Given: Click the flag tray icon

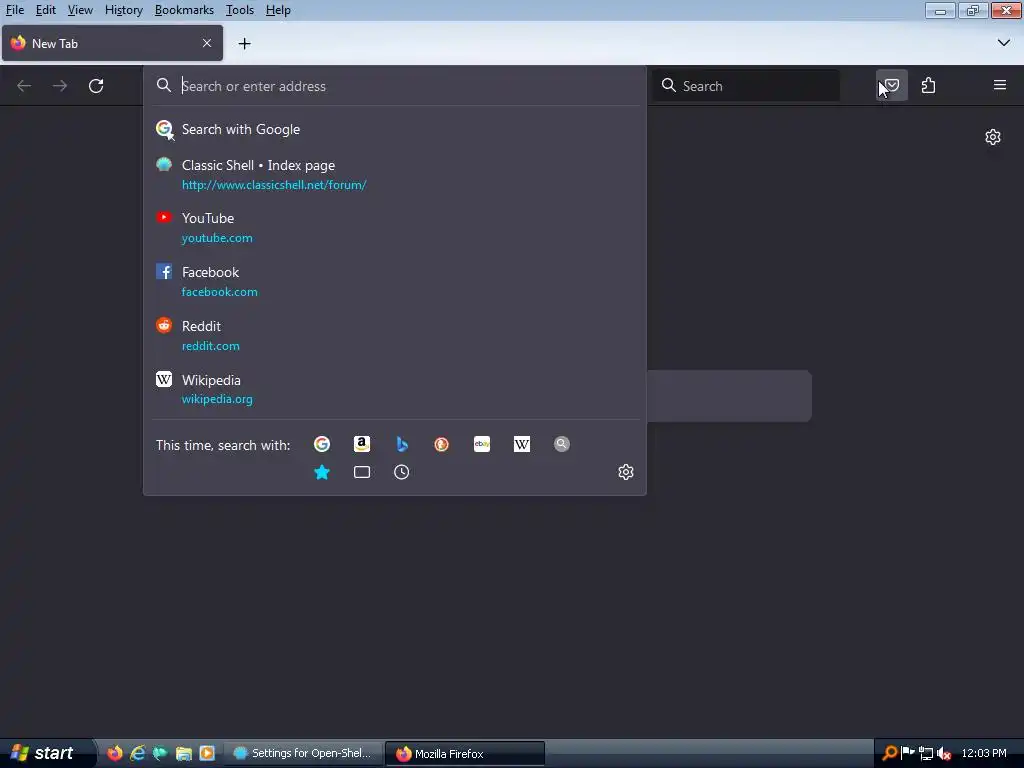Looking at the screenshot, I should tap(907, 753).
